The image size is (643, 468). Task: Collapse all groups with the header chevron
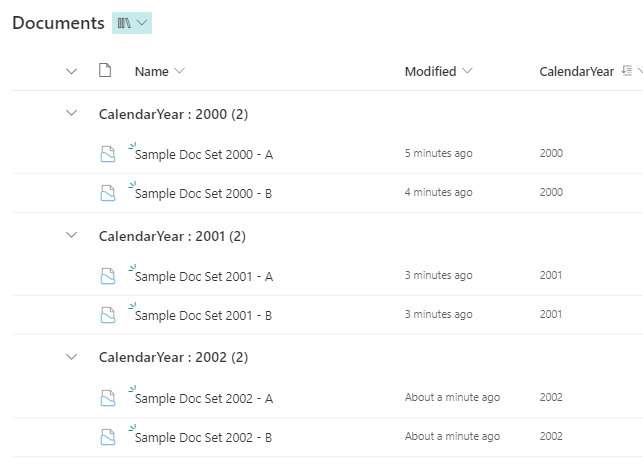71,71
